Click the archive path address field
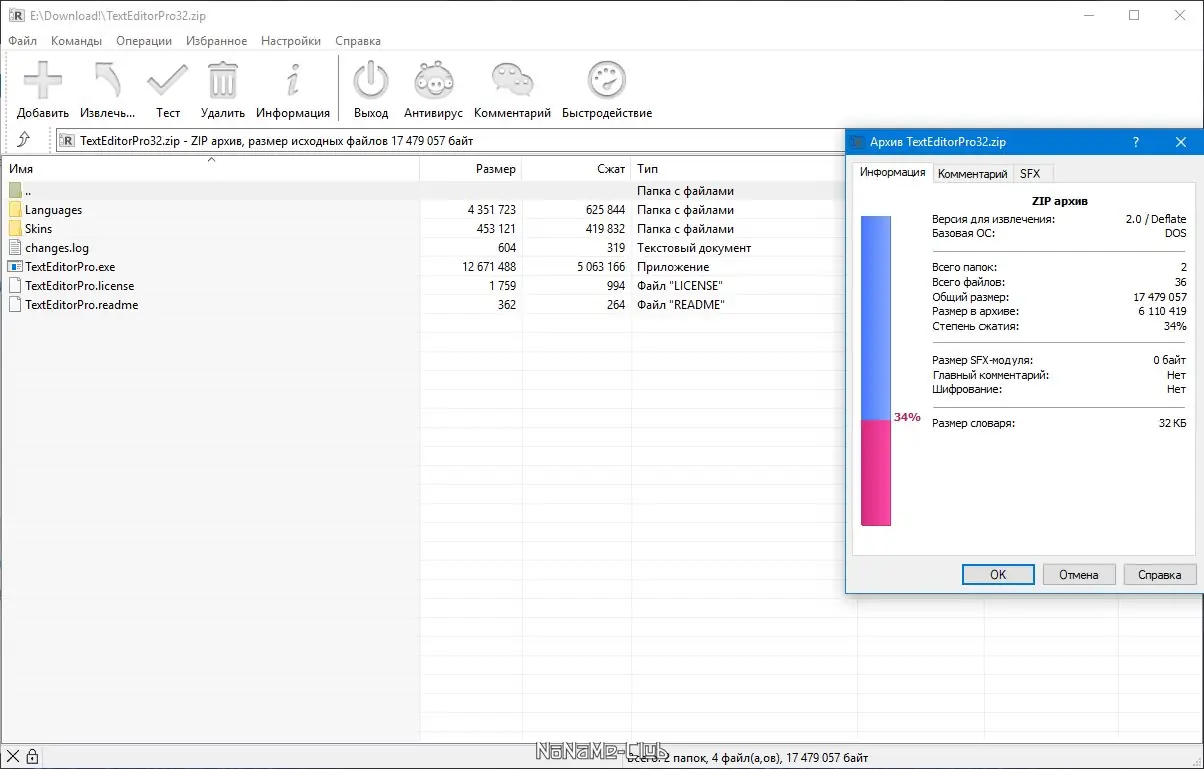Screen dimensions: 1204x769 450,141
